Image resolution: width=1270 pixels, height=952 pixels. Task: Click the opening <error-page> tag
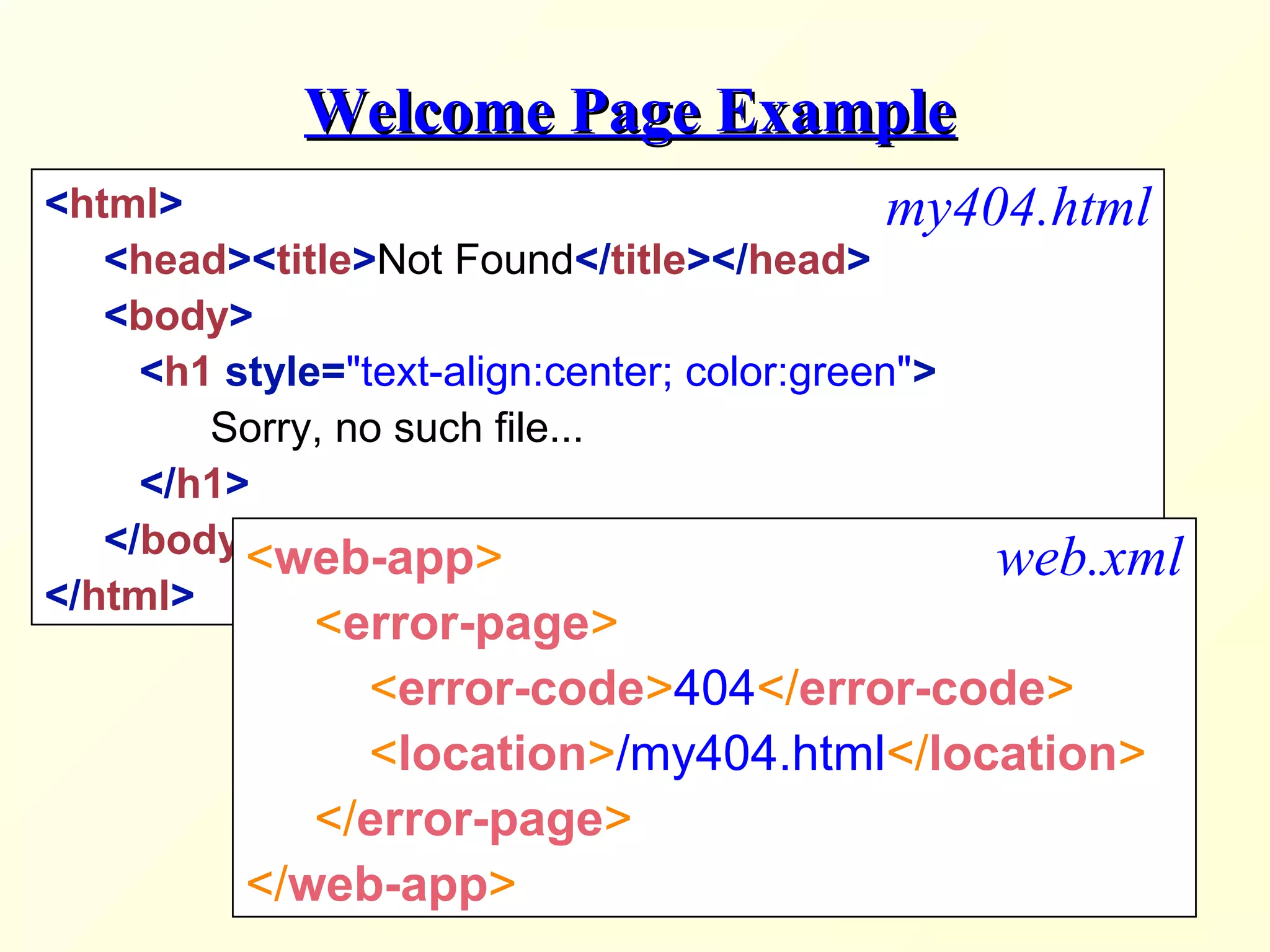(x=466, y=624)
